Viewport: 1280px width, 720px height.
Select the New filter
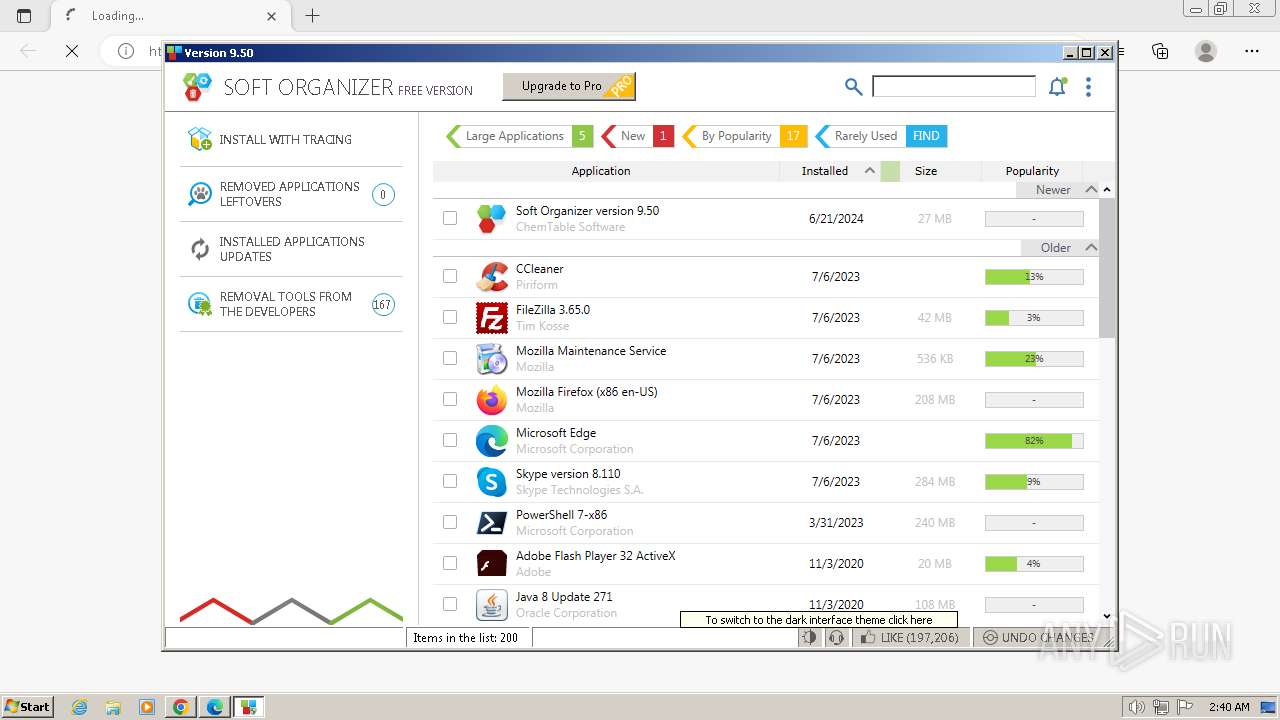(x=637, y=136)
